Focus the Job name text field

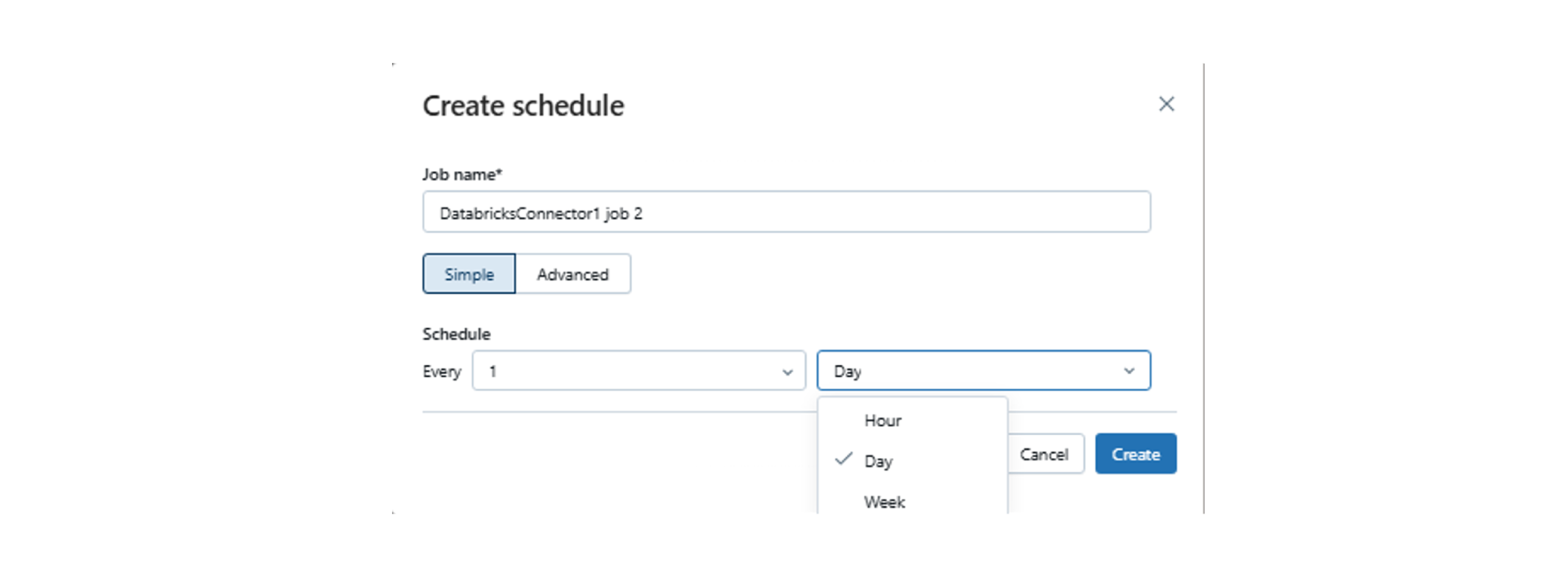pos(786,212)
